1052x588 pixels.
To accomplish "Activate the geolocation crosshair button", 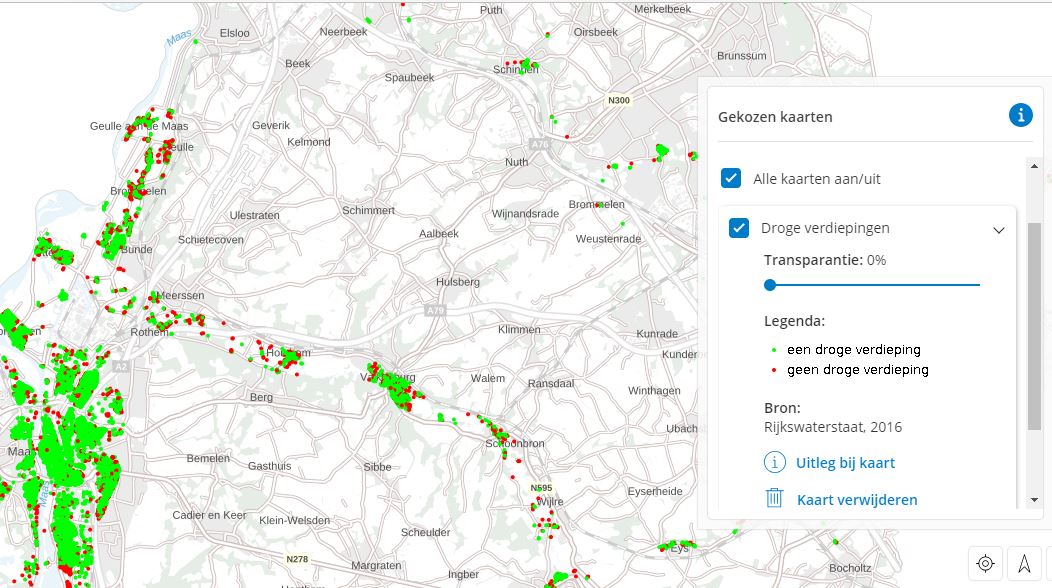I will point(984,563).
